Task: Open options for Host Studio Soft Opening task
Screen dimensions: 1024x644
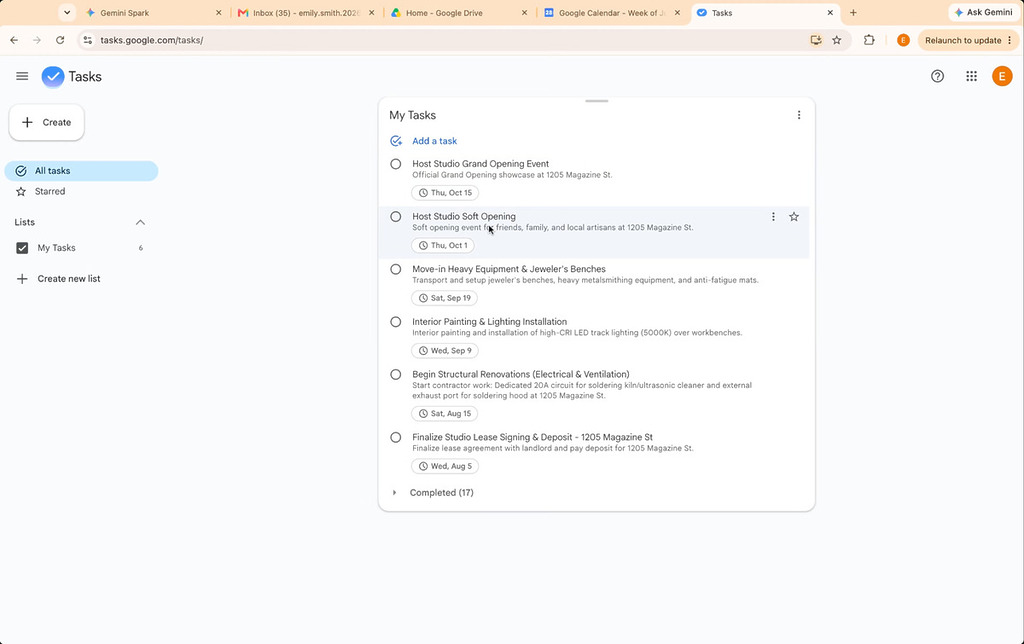Action: coord(773,217)
